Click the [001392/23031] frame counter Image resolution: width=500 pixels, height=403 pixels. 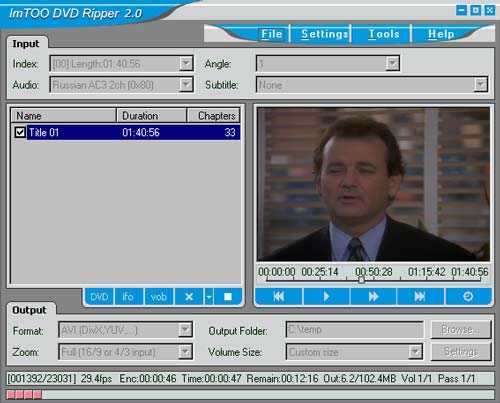click(42, 379)
